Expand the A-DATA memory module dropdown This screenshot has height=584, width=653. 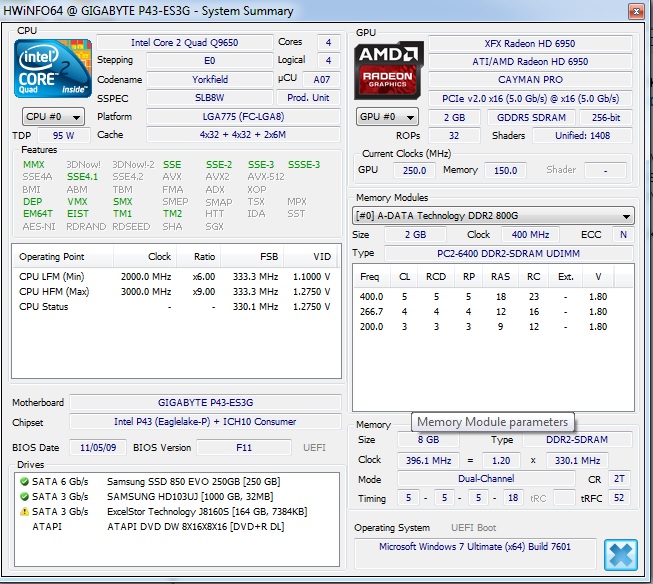(x=493, y=216)
